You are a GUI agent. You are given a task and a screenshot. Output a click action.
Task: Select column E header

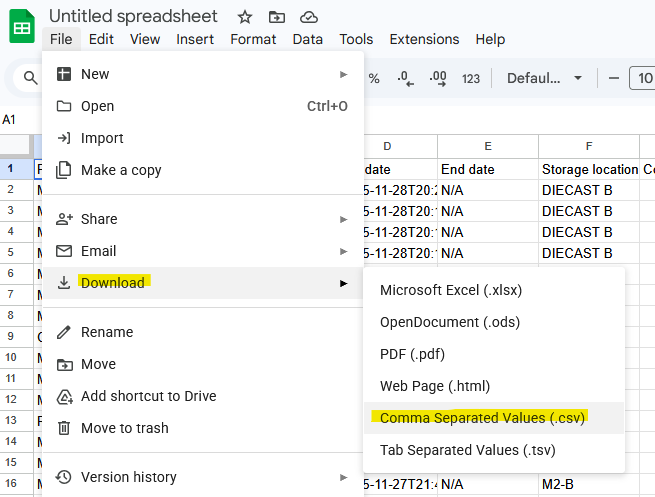[x=488, y=146]
